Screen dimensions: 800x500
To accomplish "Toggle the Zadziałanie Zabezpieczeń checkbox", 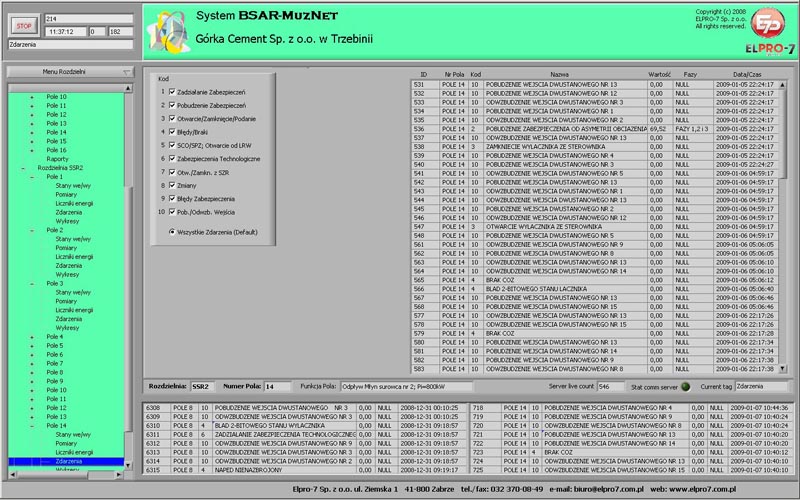I will click(172, 92).
